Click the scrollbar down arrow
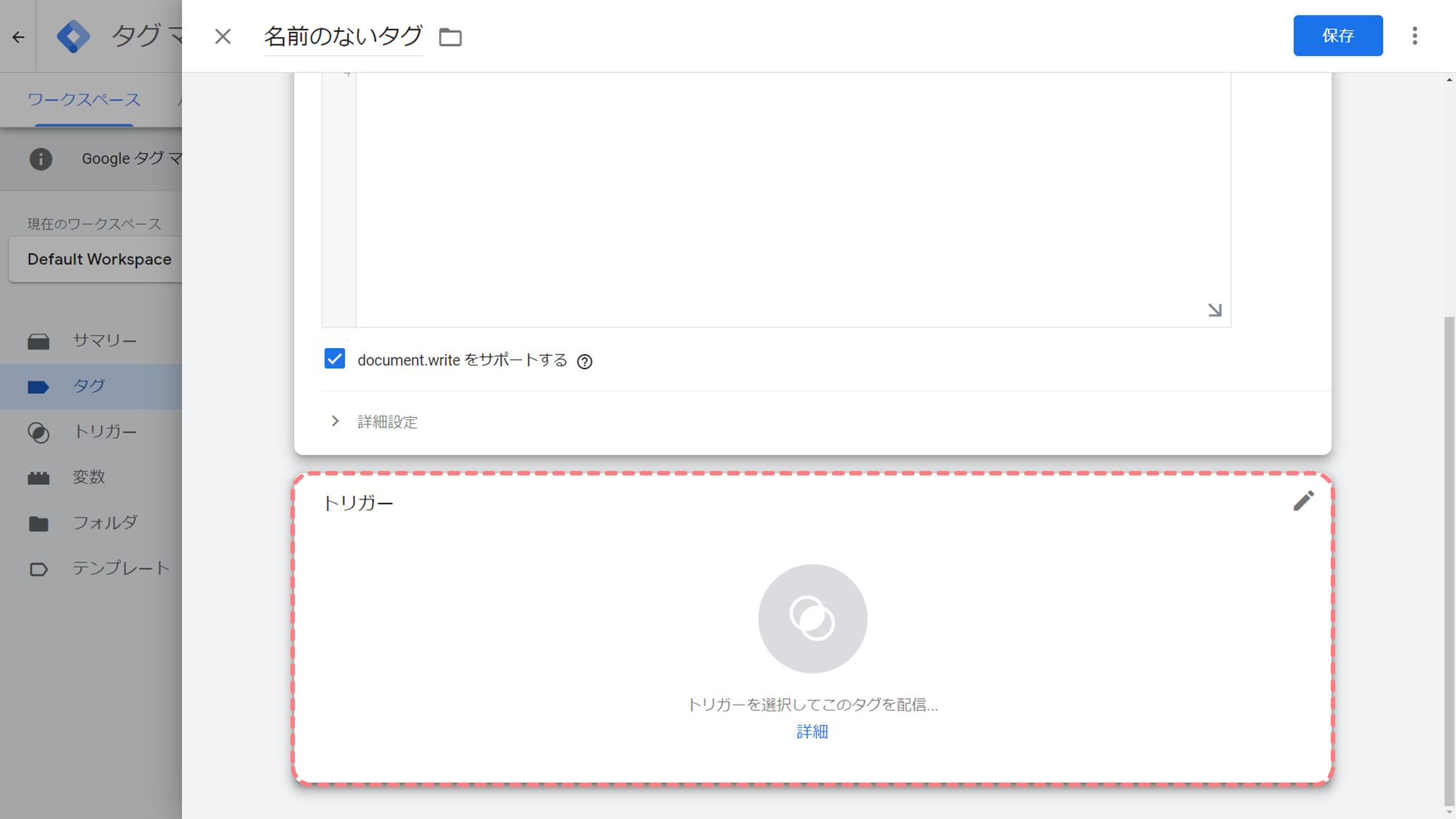The image size is (1456, 819). coord(1449,812)
